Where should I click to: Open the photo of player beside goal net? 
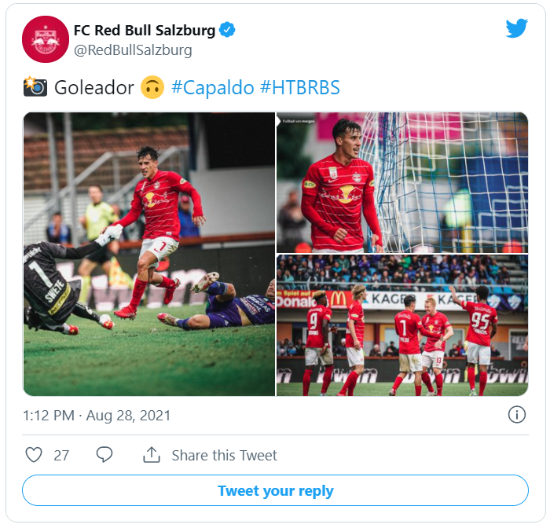click(x=402, y=182)
